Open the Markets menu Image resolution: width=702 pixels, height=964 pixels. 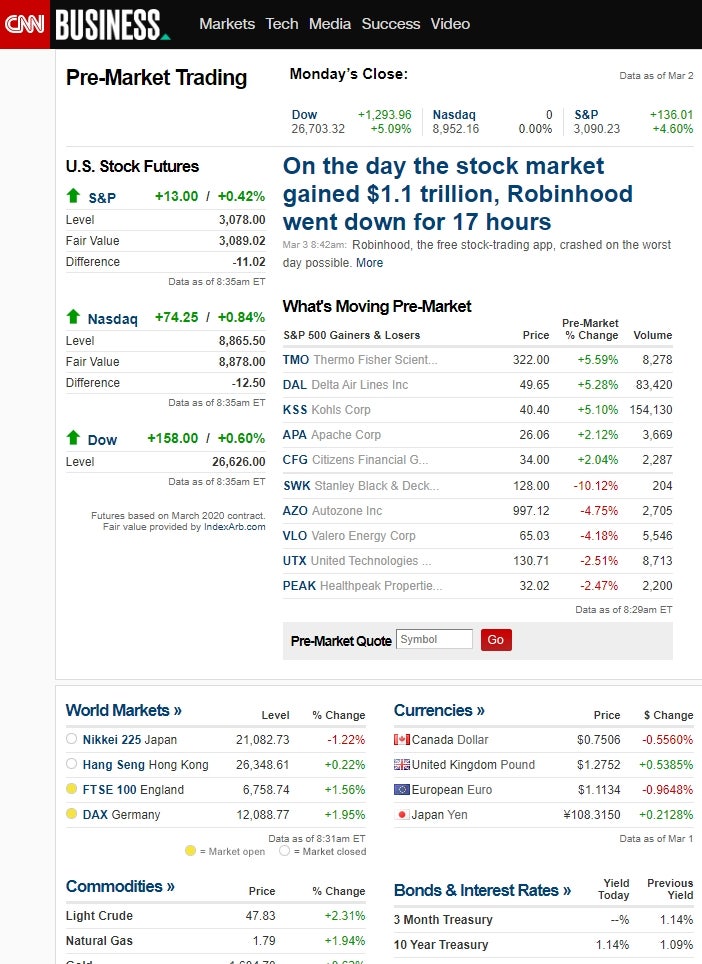pos(227,24)
